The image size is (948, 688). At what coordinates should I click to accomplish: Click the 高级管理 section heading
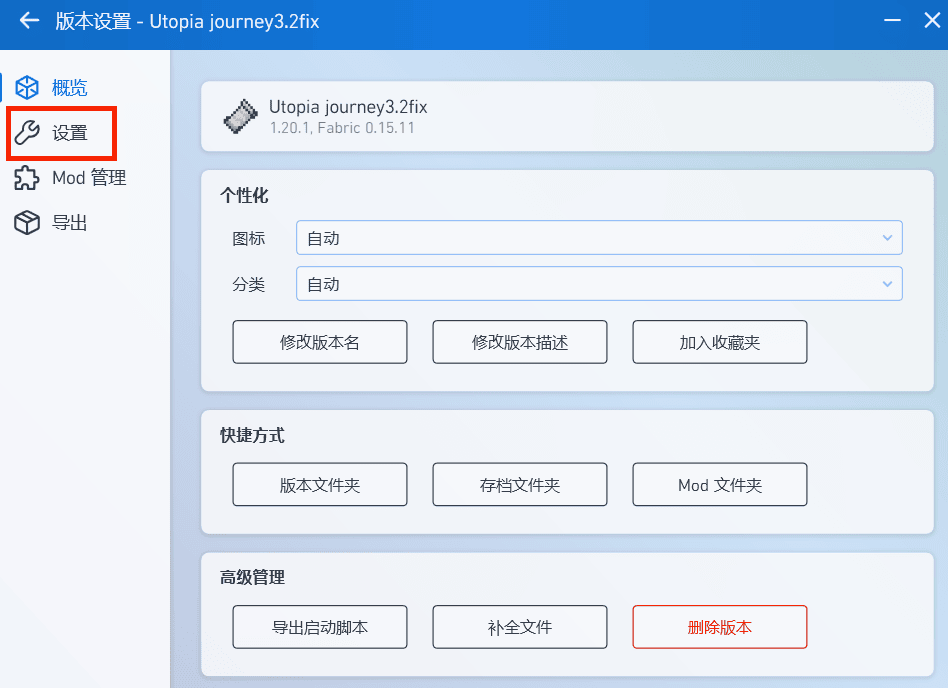252,577
